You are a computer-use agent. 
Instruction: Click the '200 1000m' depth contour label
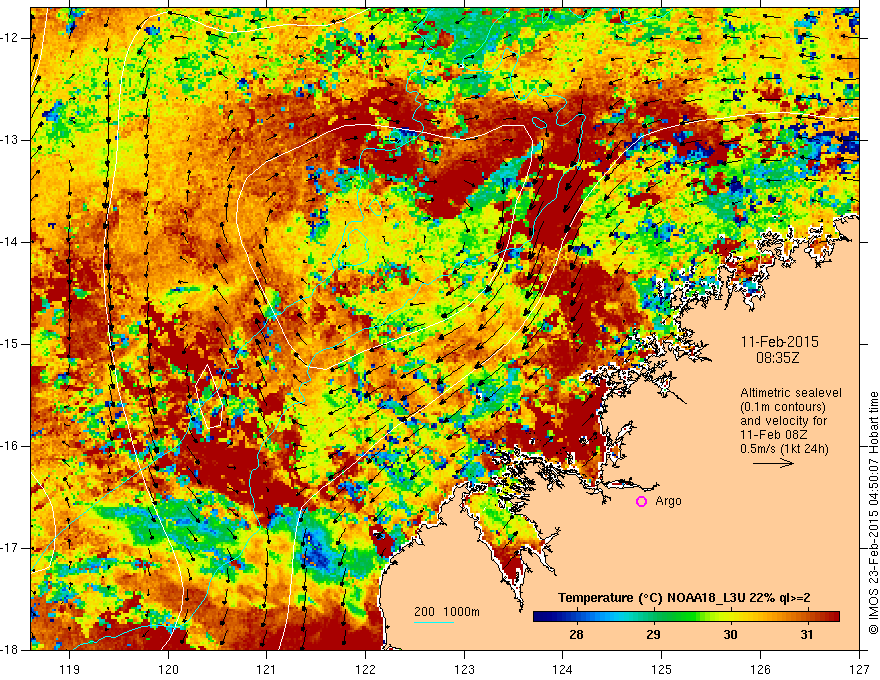tap(447, 612)
